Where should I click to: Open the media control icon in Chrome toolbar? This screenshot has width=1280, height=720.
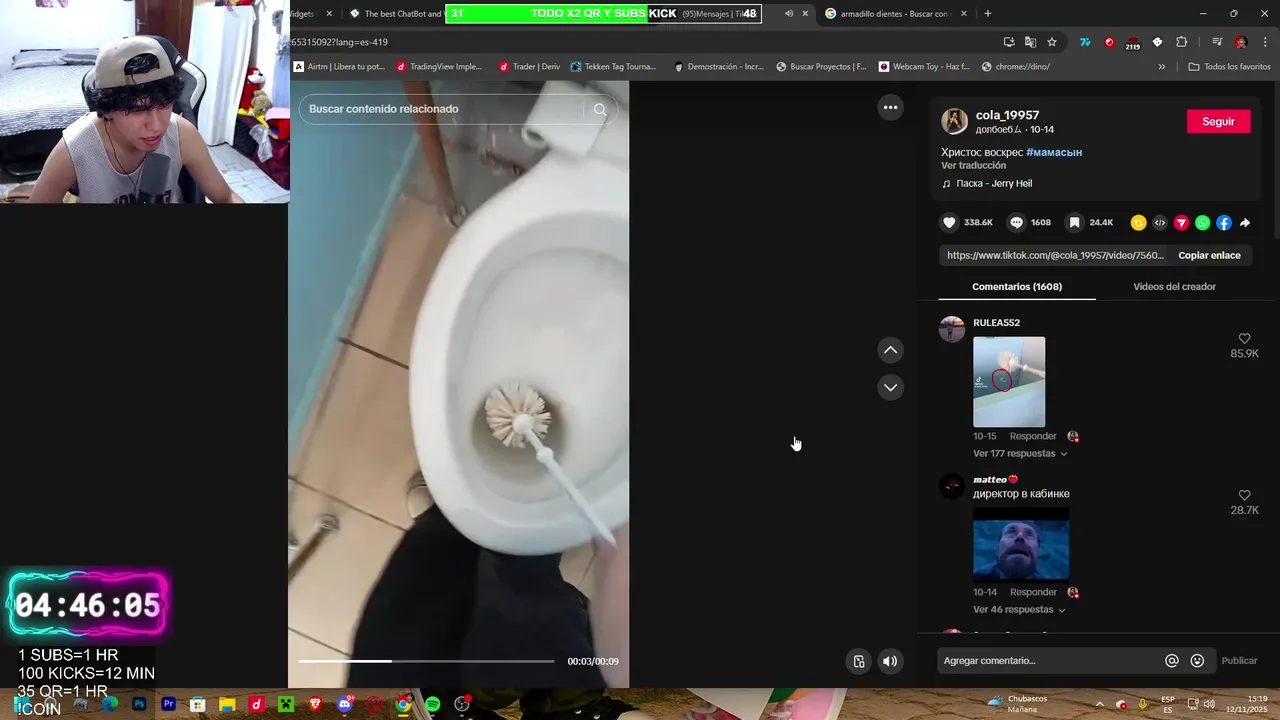click(x=1217, y=42)
